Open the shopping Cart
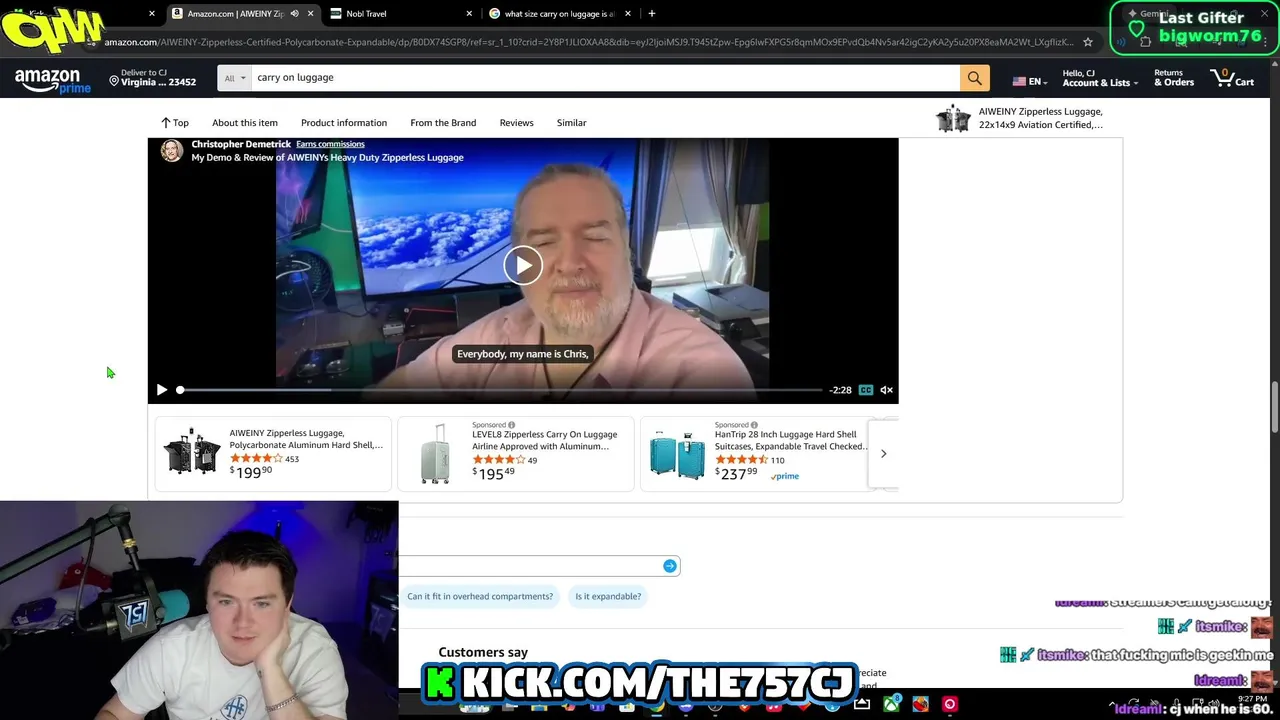The width and height of the screenshot is (1280, 720). coord(1232,78)
